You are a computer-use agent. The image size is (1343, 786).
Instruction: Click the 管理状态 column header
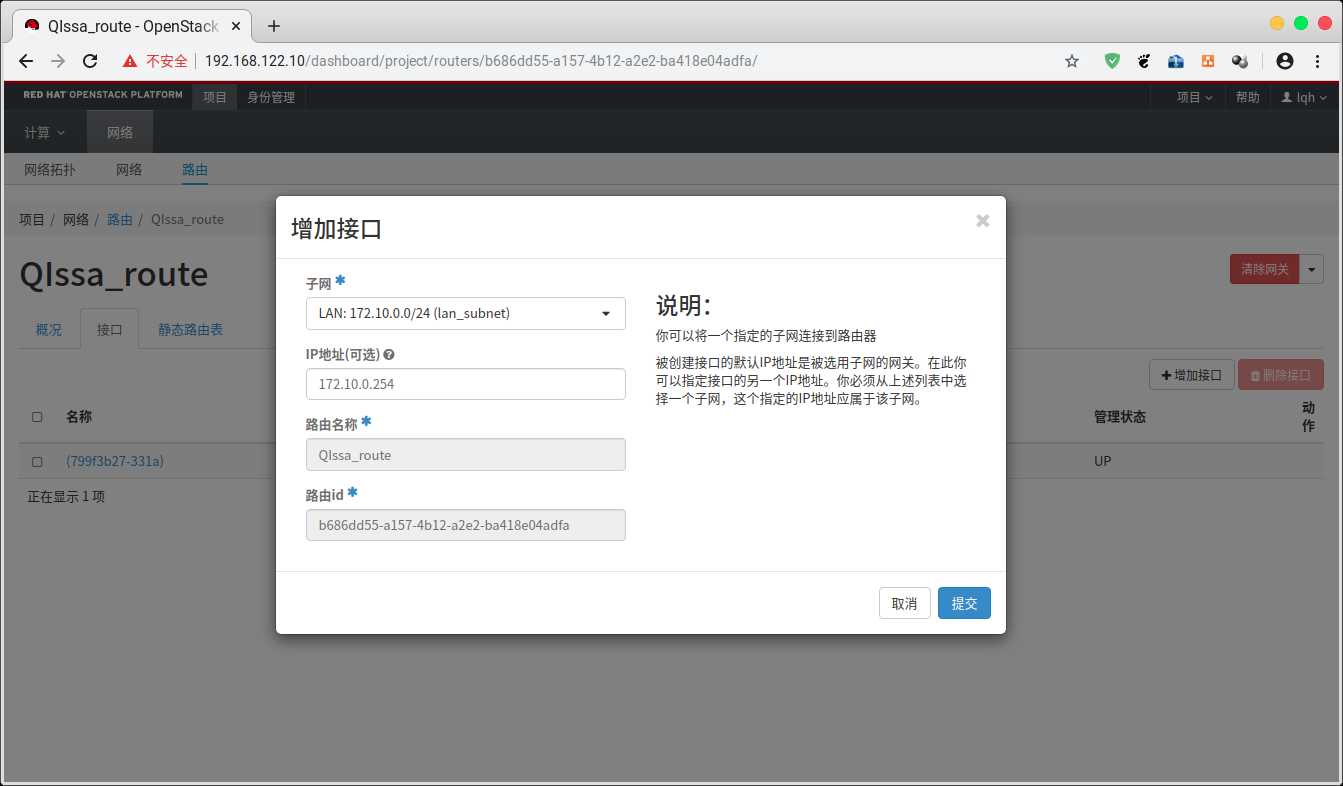coord(1120,416)
